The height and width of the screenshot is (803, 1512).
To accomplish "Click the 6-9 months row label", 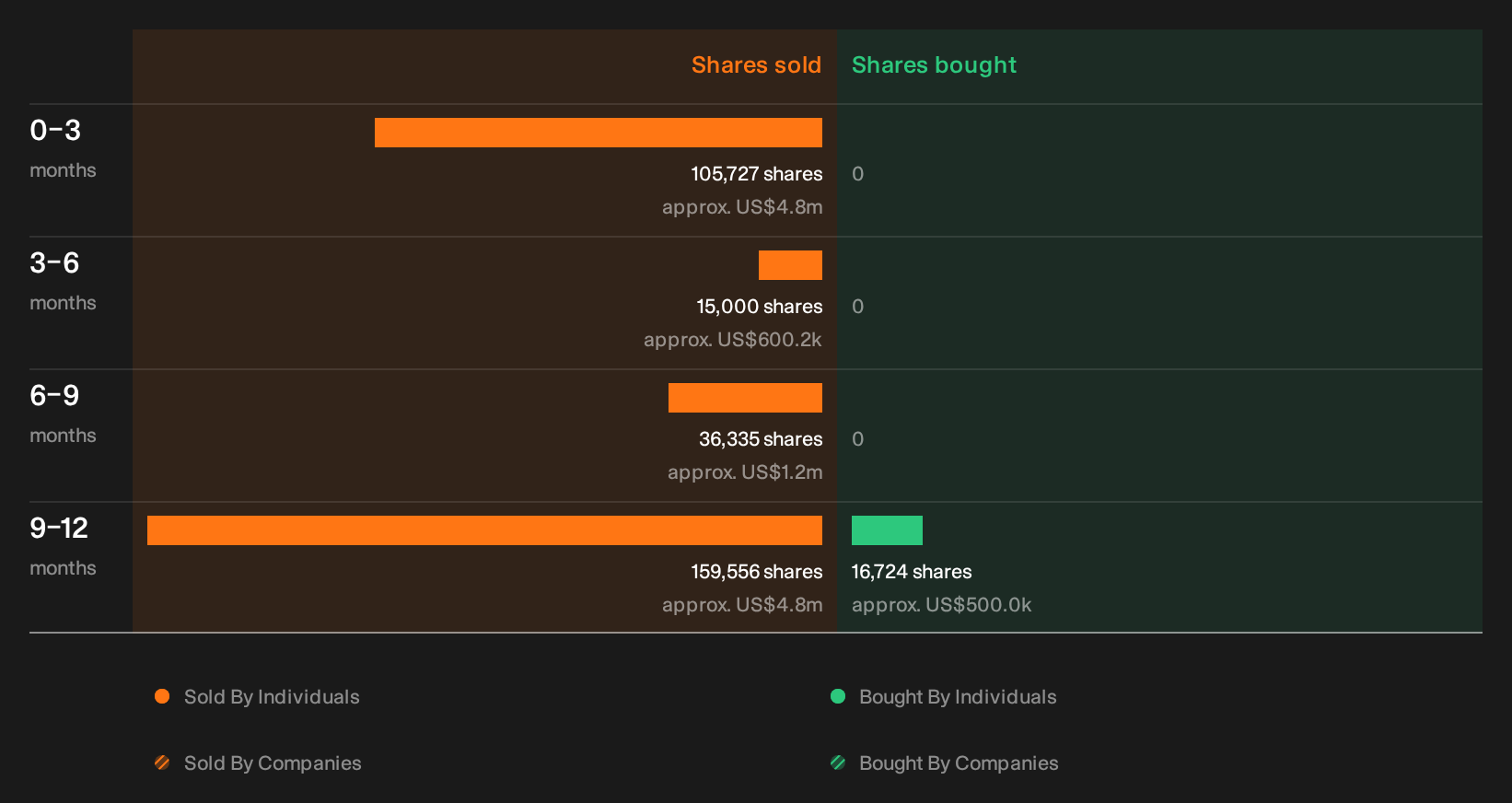I will [63, 413].
